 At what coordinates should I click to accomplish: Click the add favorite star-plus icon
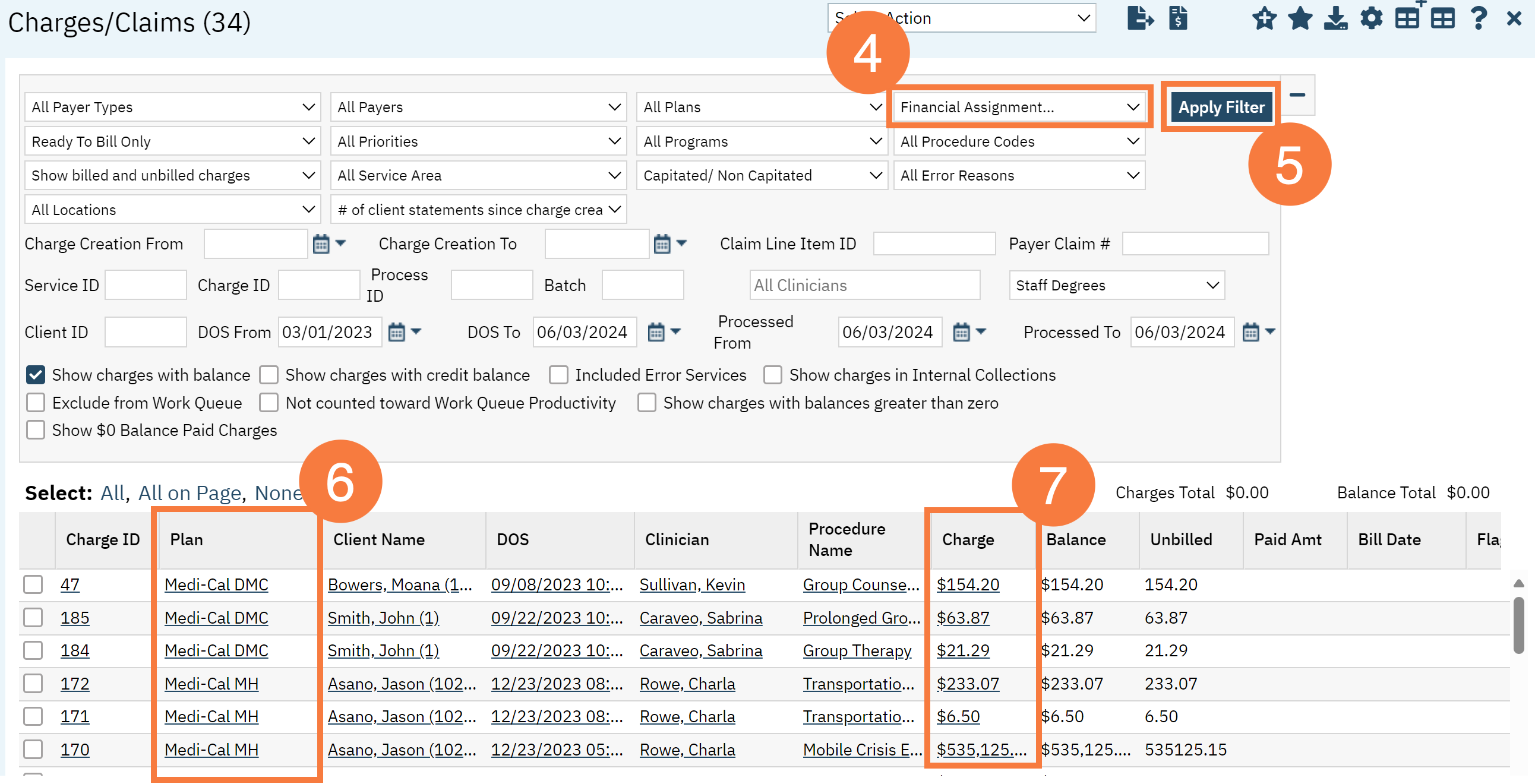(x=1264, y=18)
